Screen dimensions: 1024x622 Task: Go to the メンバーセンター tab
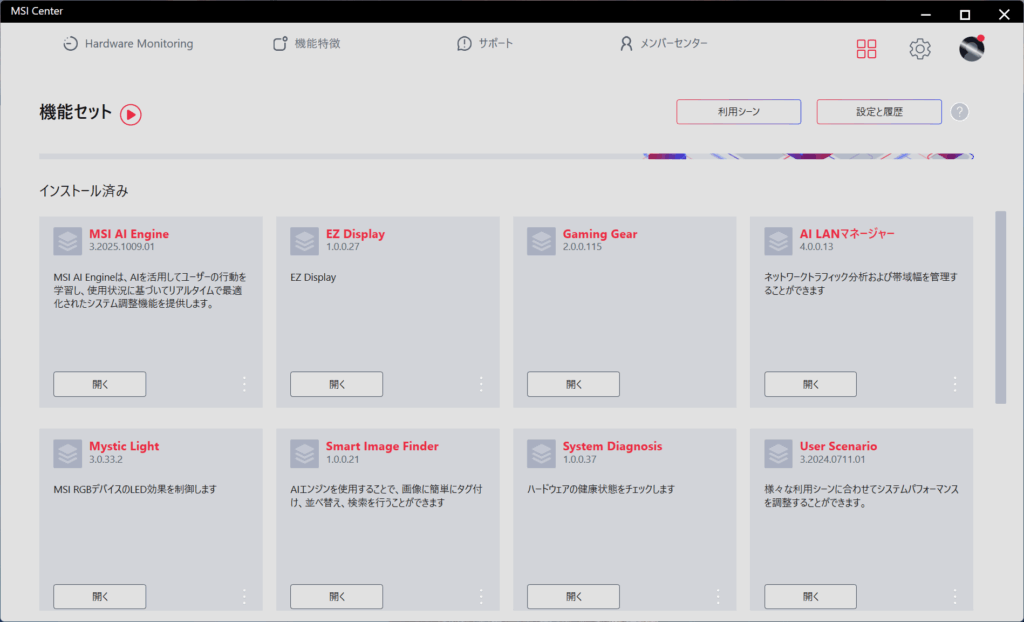point(664,44)
